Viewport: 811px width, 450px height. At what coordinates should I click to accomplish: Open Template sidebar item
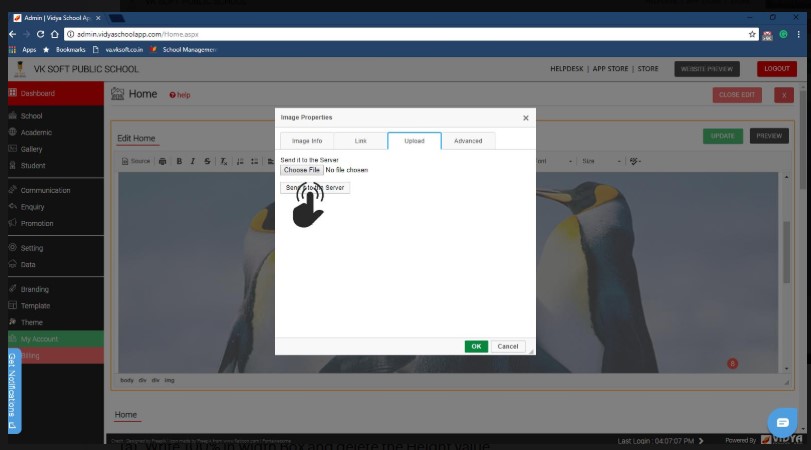[56, 306]
